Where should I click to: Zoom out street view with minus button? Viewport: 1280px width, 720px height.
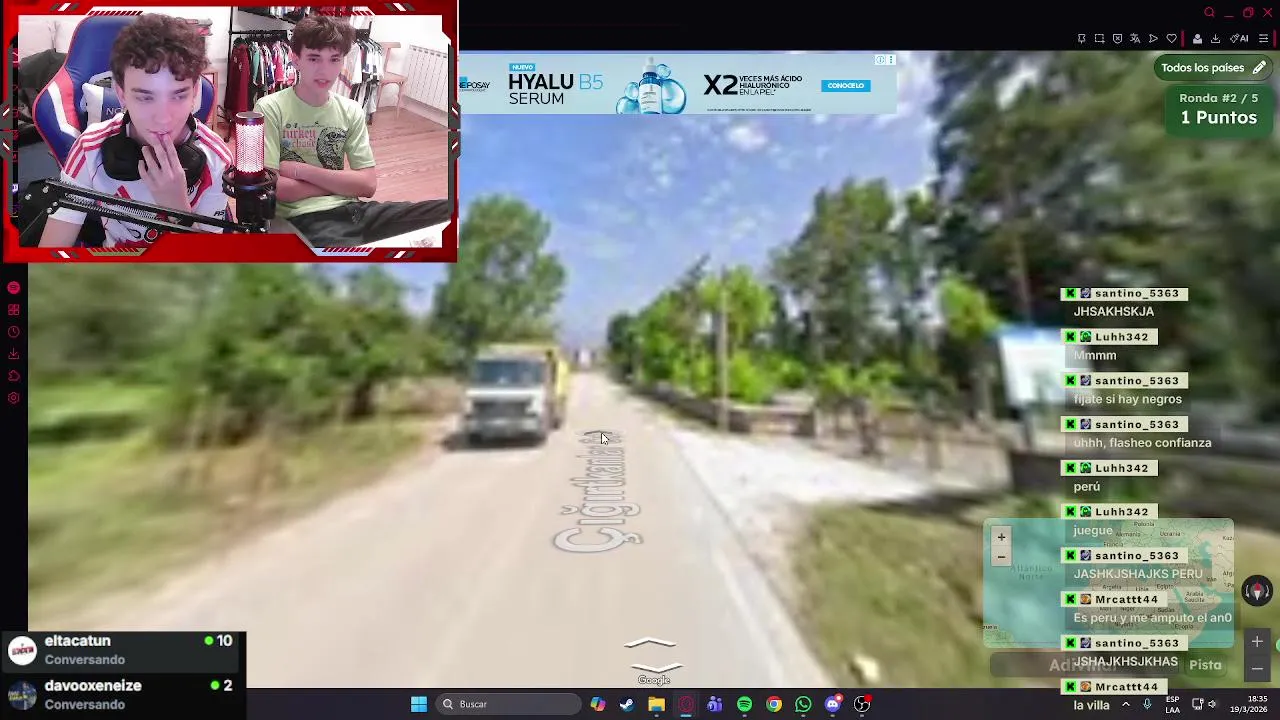1257,668
